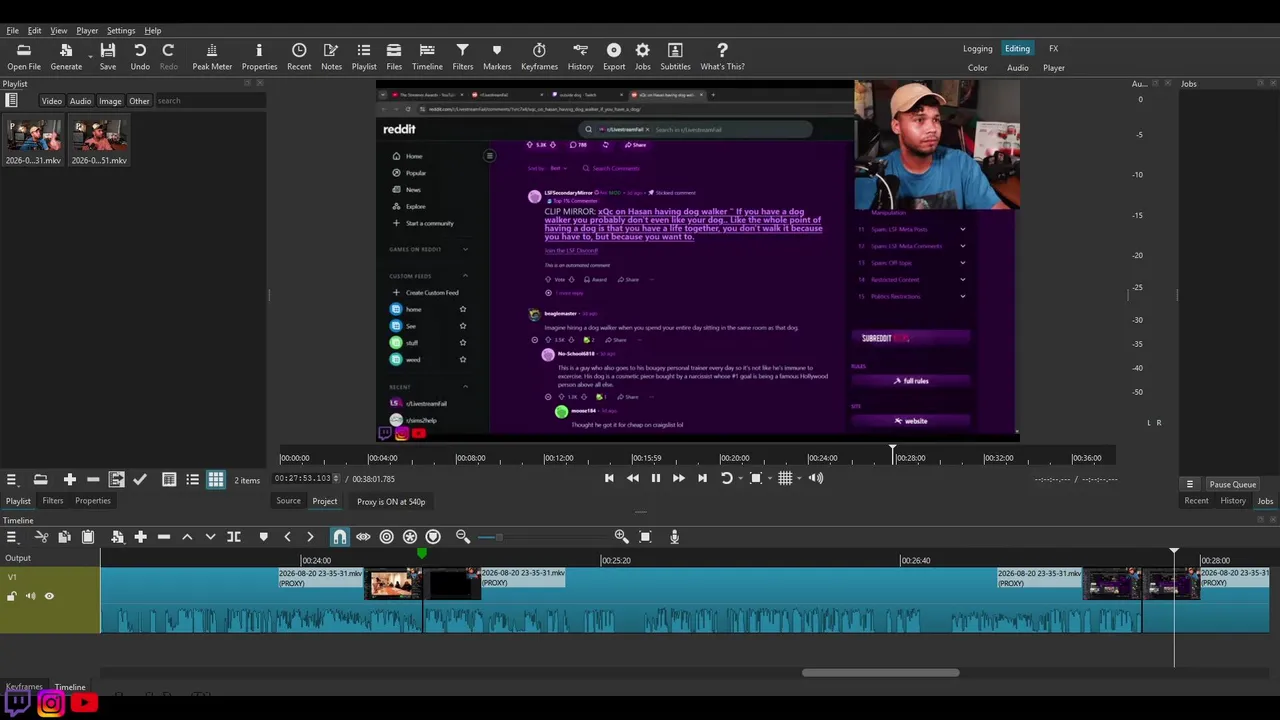
Task: Switch to the Color layout
Action: click(977, 68)
